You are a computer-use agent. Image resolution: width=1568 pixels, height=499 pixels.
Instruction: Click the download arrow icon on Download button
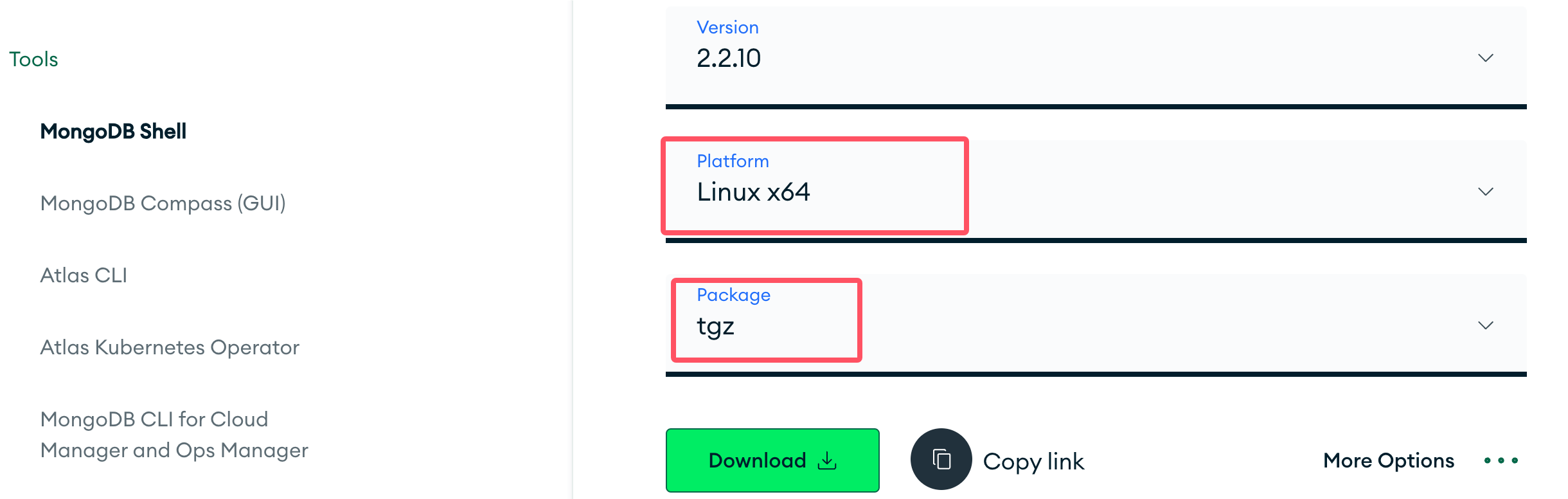828,460
